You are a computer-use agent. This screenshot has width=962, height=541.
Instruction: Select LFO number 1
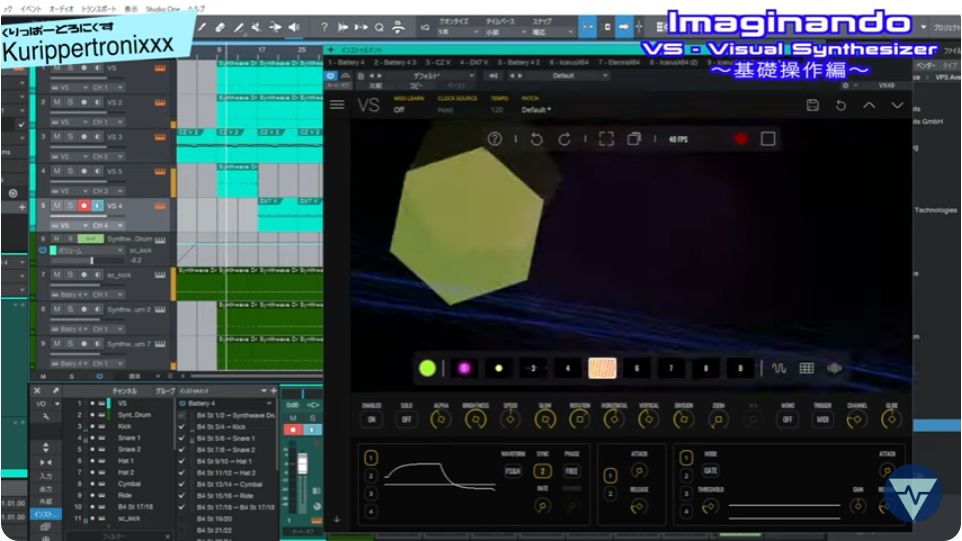371,458
